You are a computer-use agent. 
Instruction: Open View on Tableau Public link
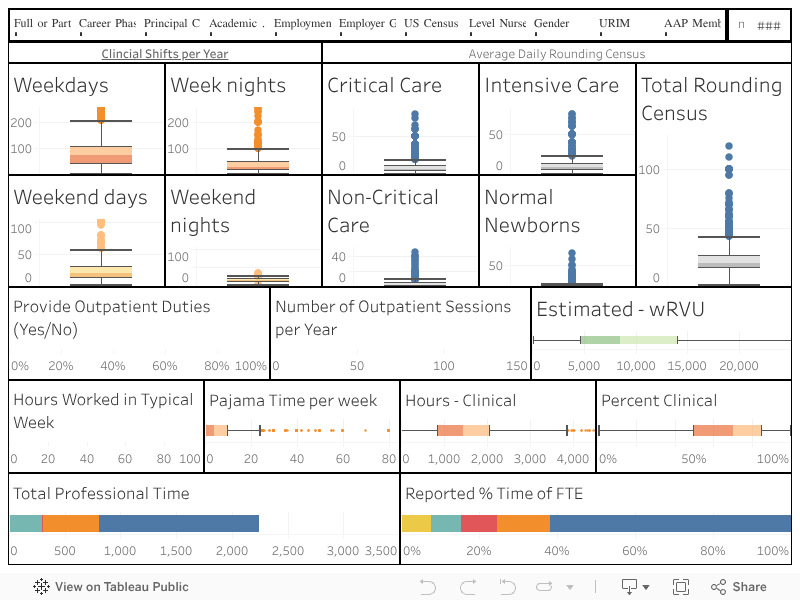(x=111, y=587)
